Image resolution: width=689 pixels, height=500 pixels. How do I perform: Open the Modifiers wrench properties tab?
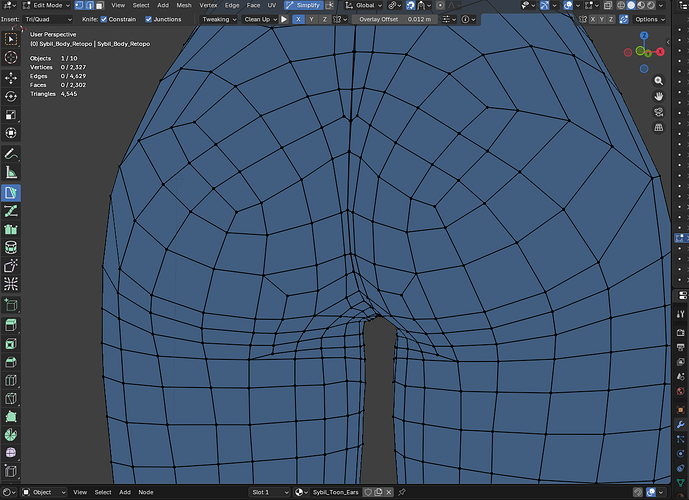(681, 424)
